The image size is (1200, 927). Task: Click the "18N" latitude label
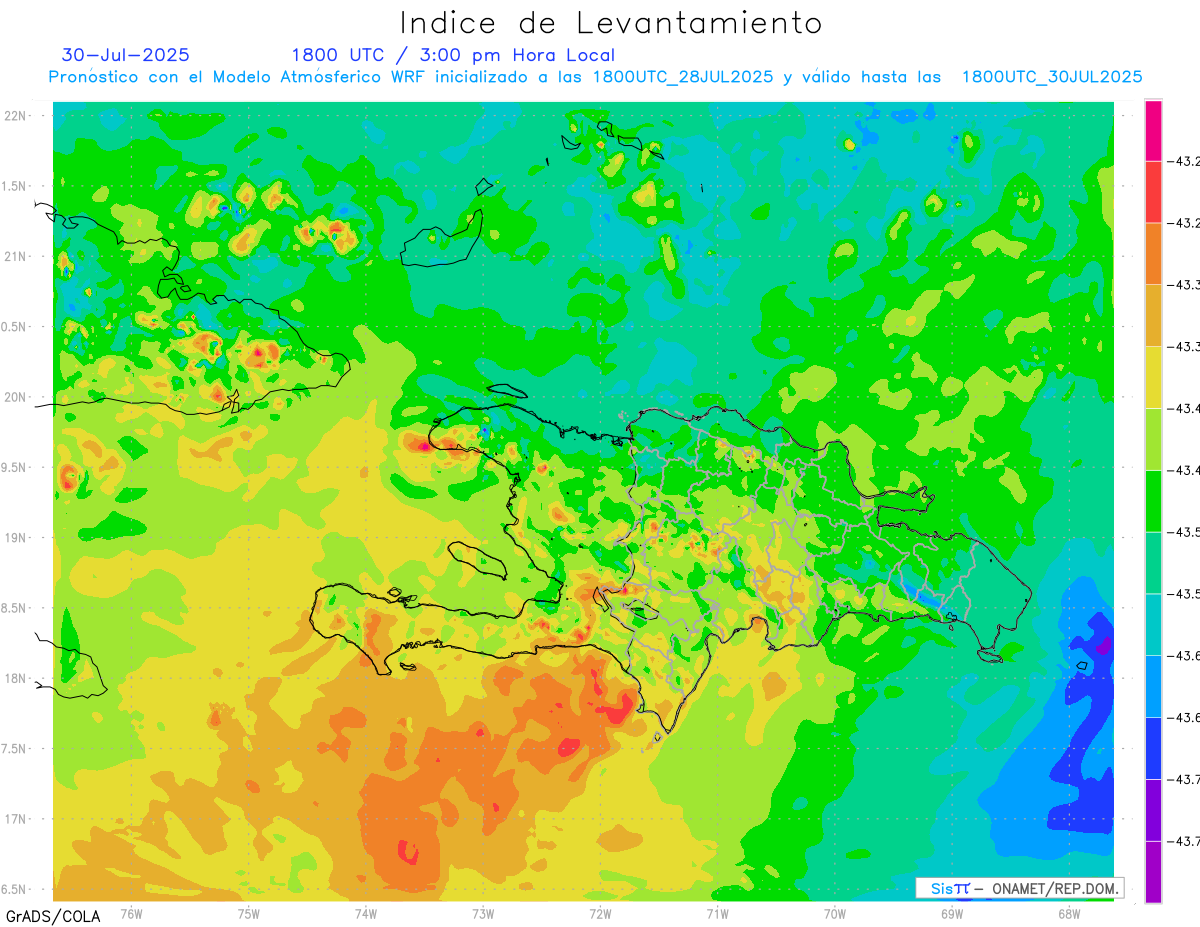click(x=15, y=679)
